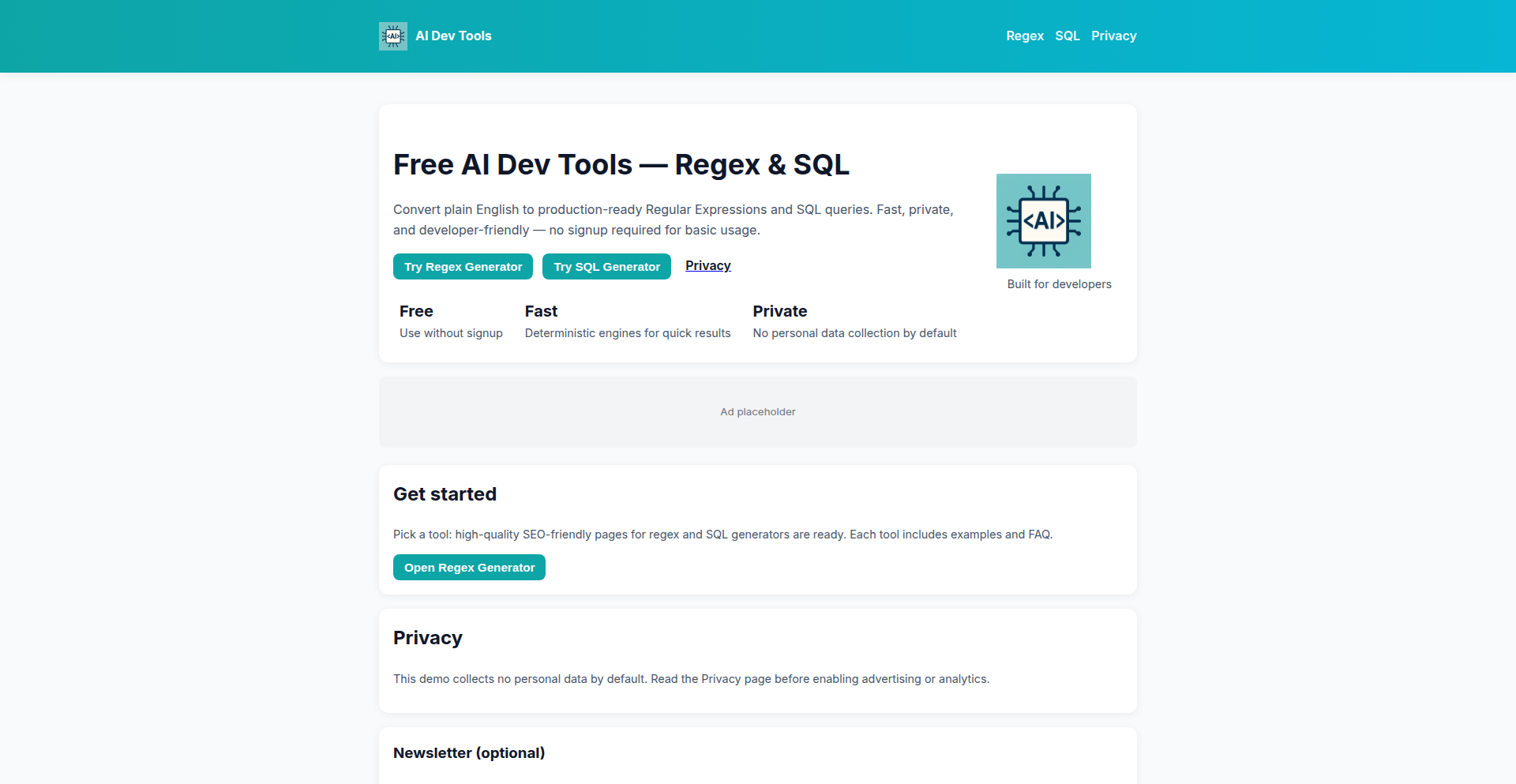Click the Ad placeholder banner

pos(757,411)
